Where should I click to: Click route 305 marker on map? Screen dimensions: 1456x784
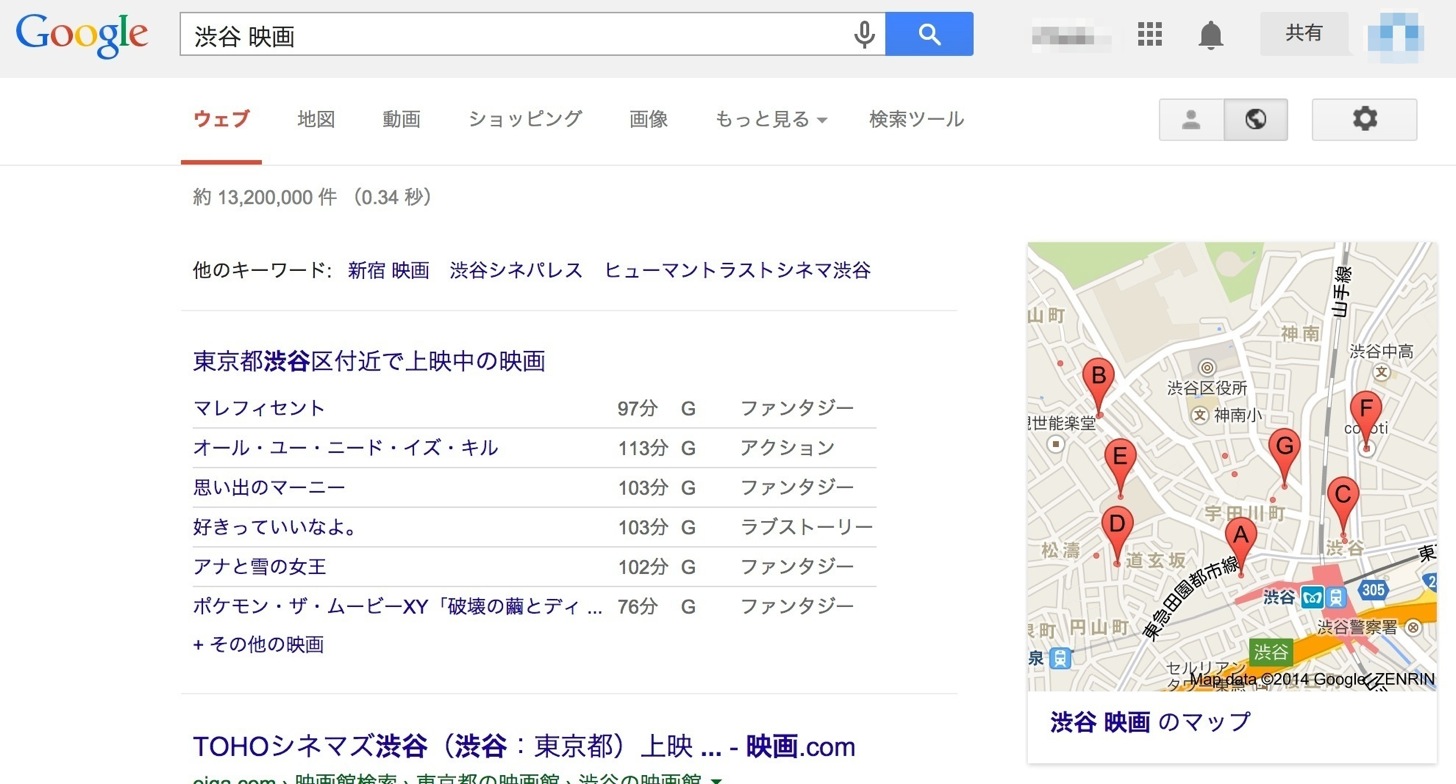(x=1373, y=590)
